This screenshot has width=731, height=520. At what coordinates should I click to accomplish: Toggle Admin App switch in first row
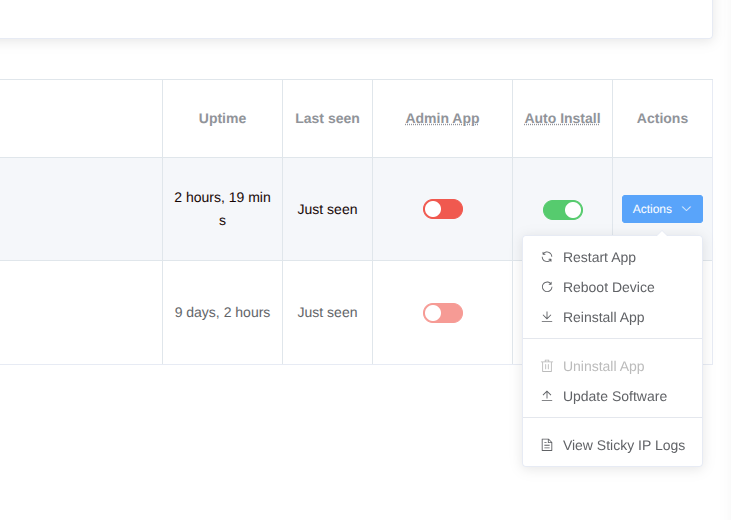[442, 209]
